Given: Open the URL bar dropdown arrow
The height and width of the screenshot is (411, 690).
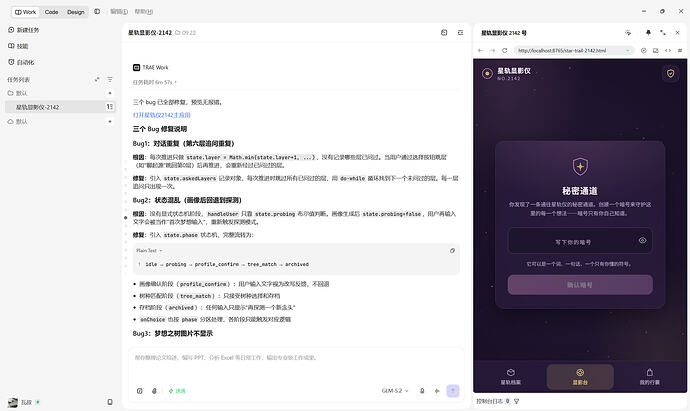Looking at the screenshot, I should (x=628, y=51).
